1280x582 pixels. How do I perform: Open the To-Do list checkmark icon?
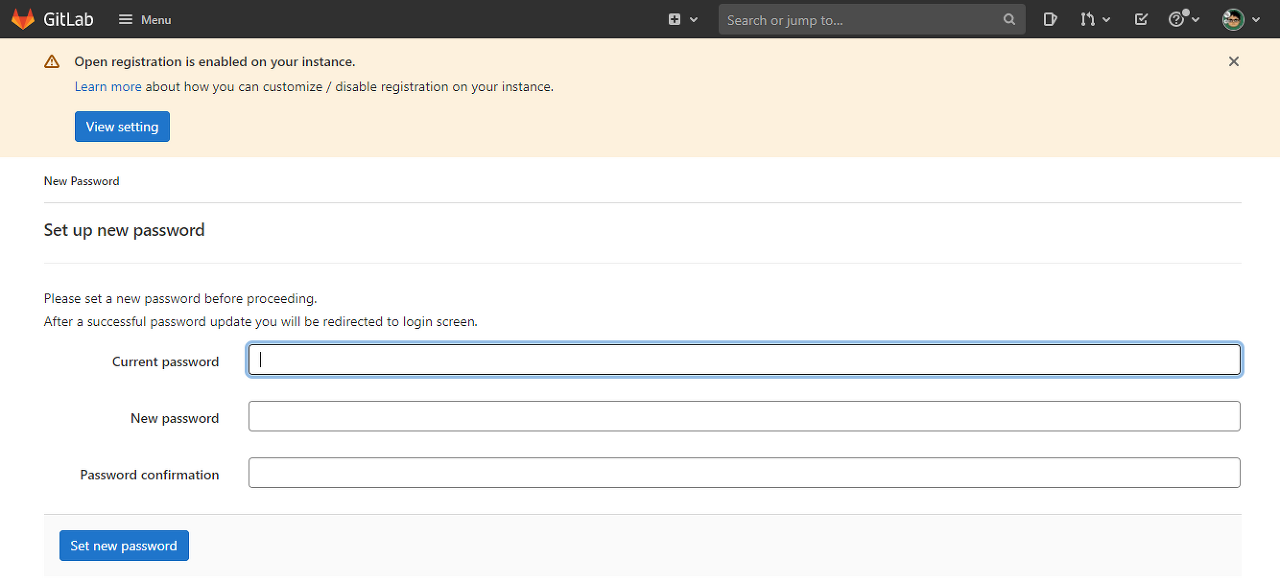[1141, 19]
